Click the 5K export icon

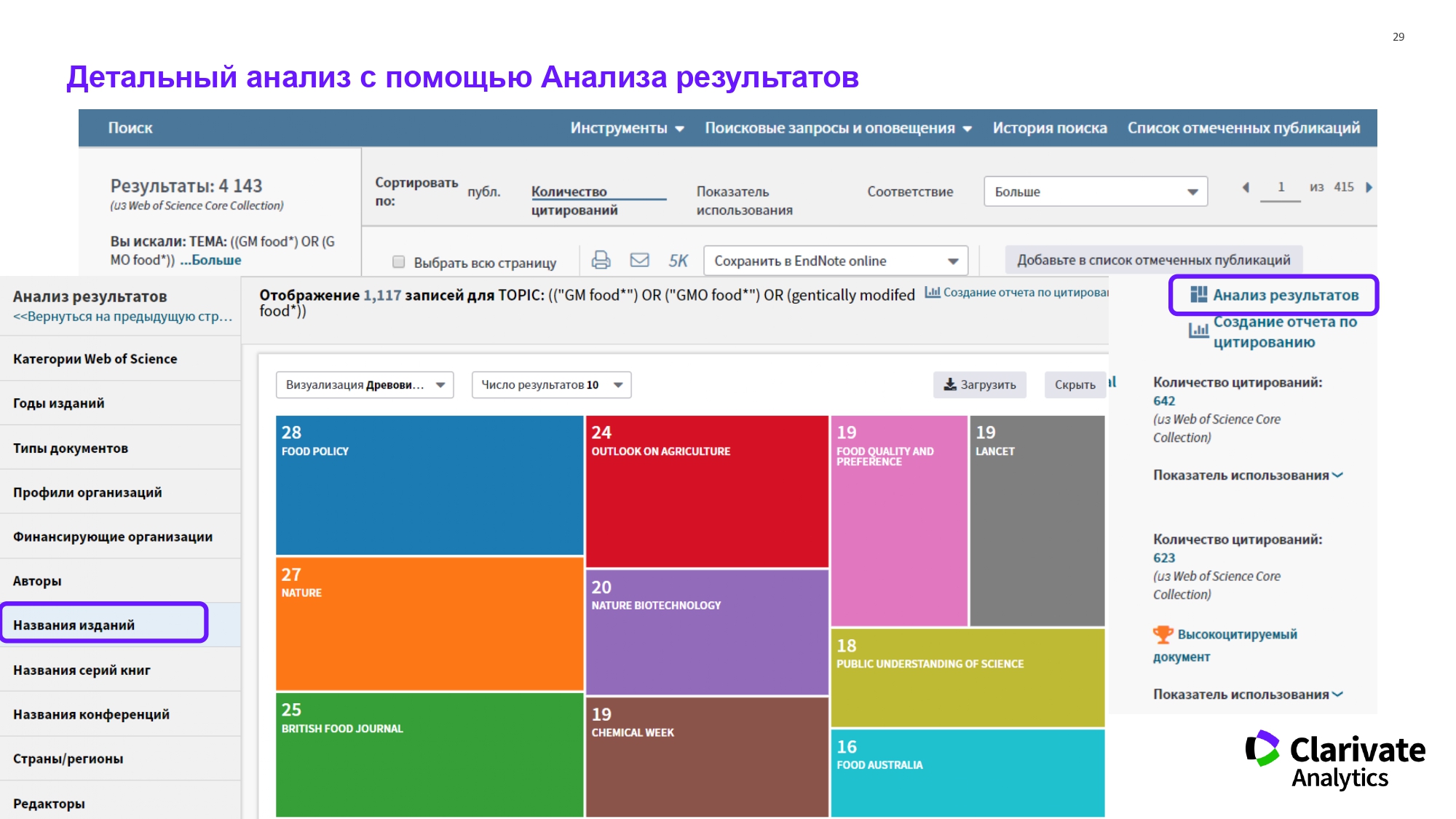[678, 261]
